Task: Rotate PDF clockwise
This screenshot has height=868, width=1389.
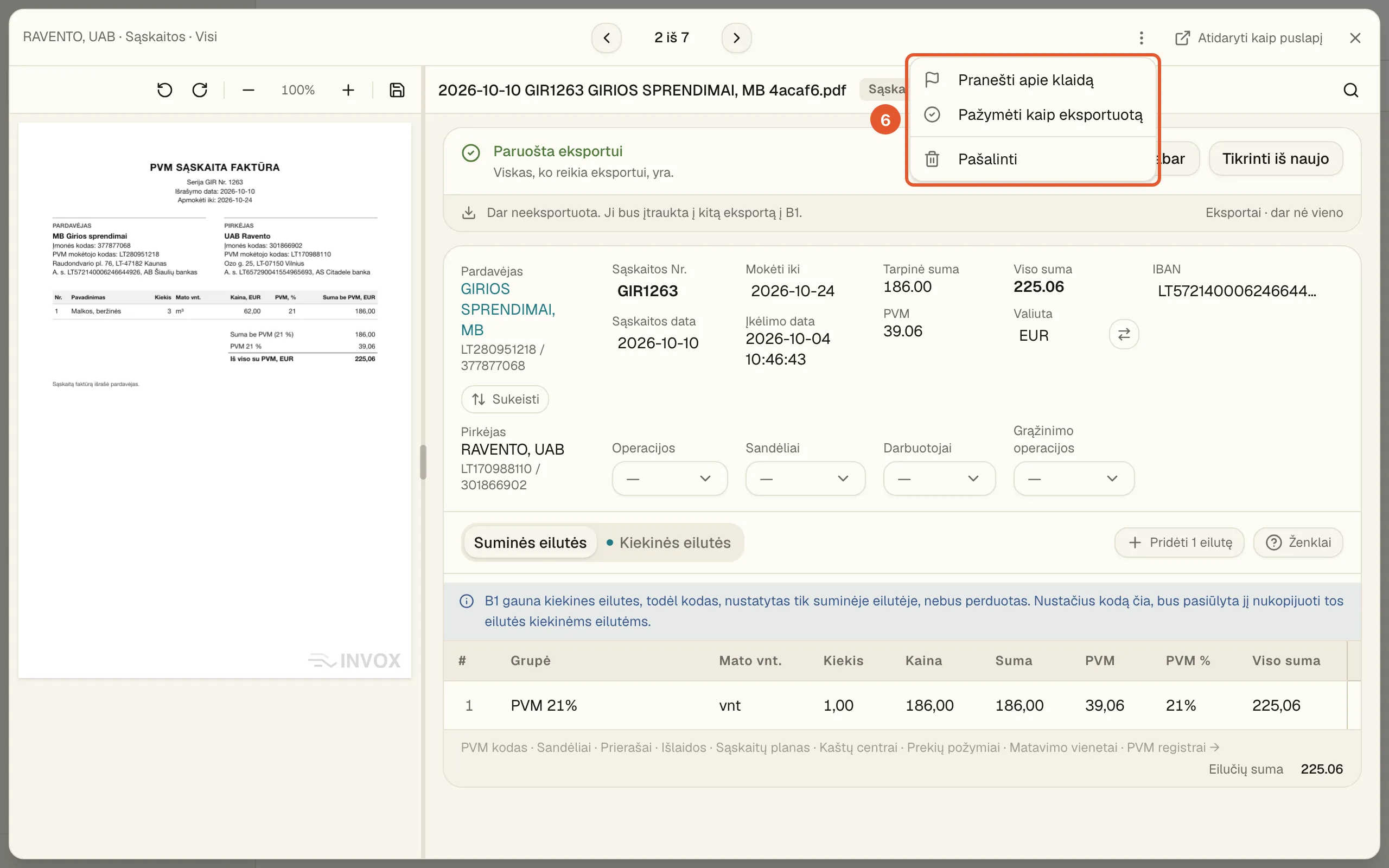Action: coord(200,90)
